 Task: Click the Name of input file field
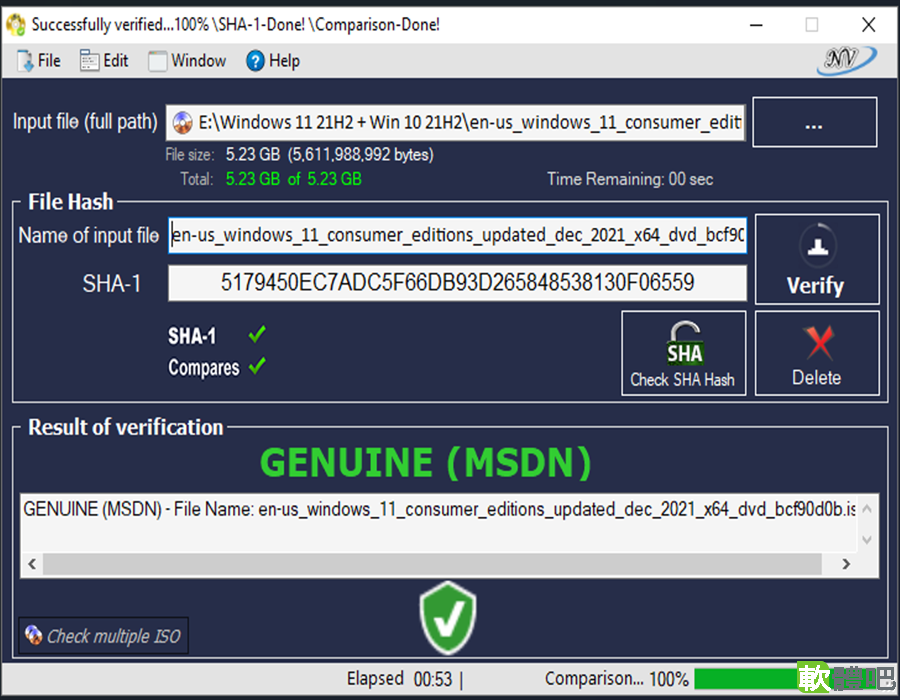pyautogui.click(x=457, y=235)
